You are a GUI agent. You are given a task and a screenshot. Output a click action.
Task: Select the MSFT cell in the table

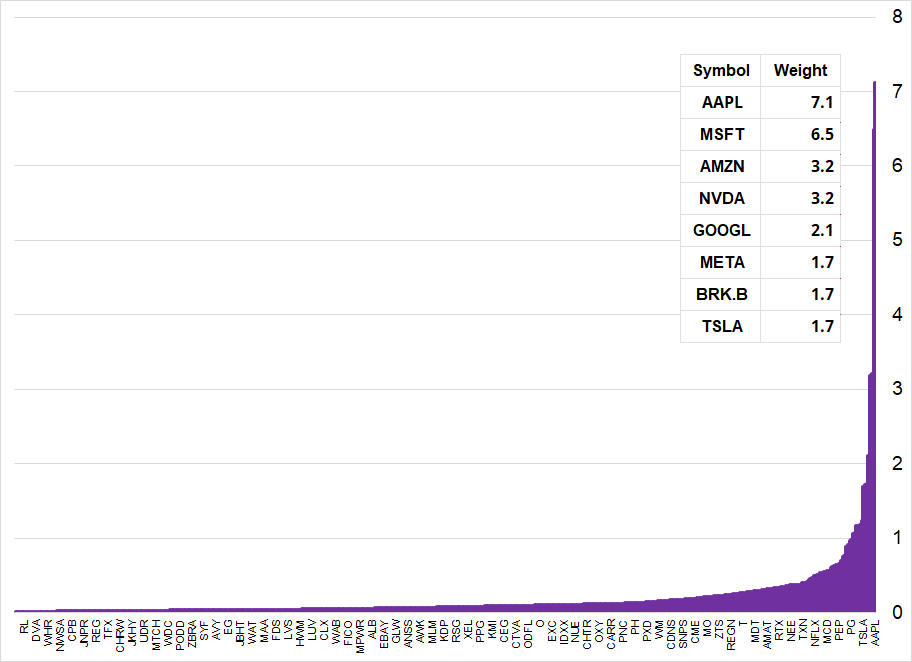coord(721,134)
